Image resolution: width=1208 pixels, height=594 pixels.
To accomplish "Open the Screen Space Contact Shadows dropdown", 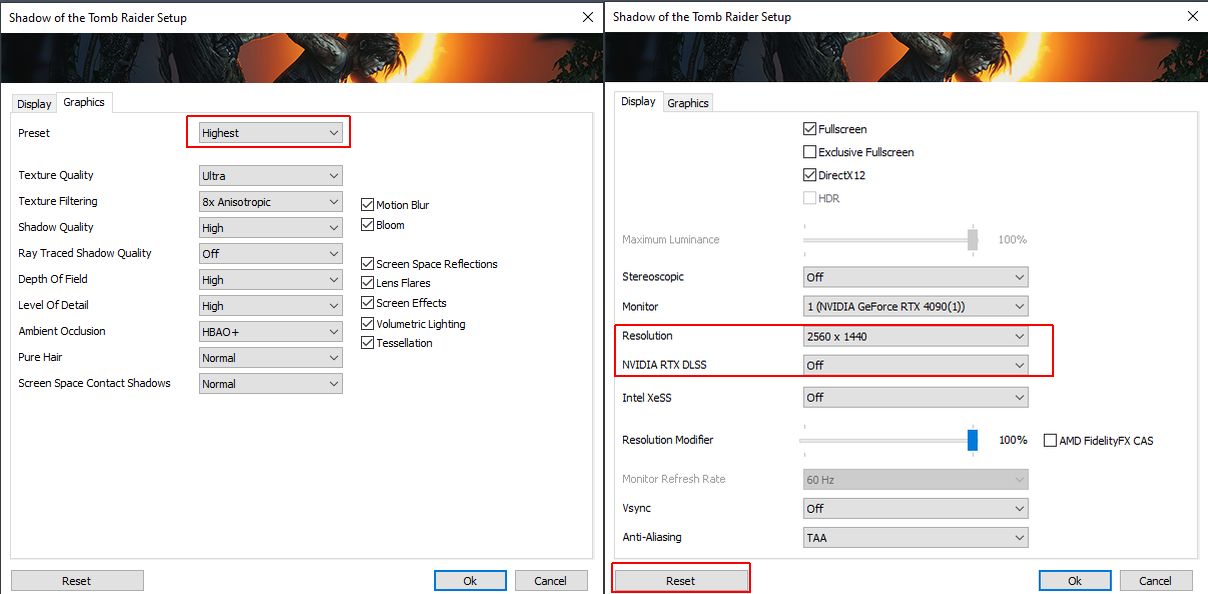I will pyautogui.click(x=270, y=383).
